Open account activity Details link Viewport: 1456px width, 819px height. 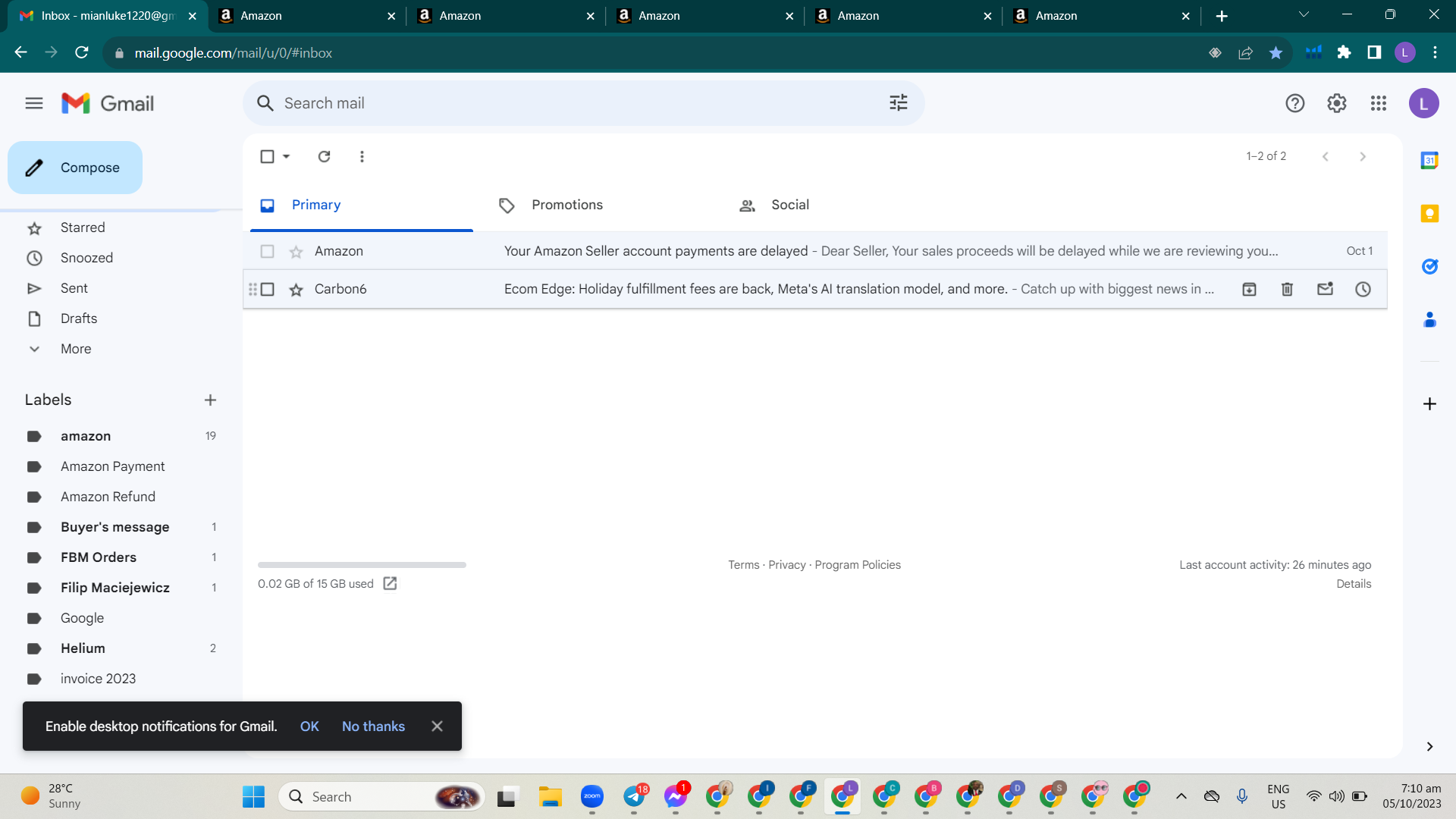(x=1354, y=584)
